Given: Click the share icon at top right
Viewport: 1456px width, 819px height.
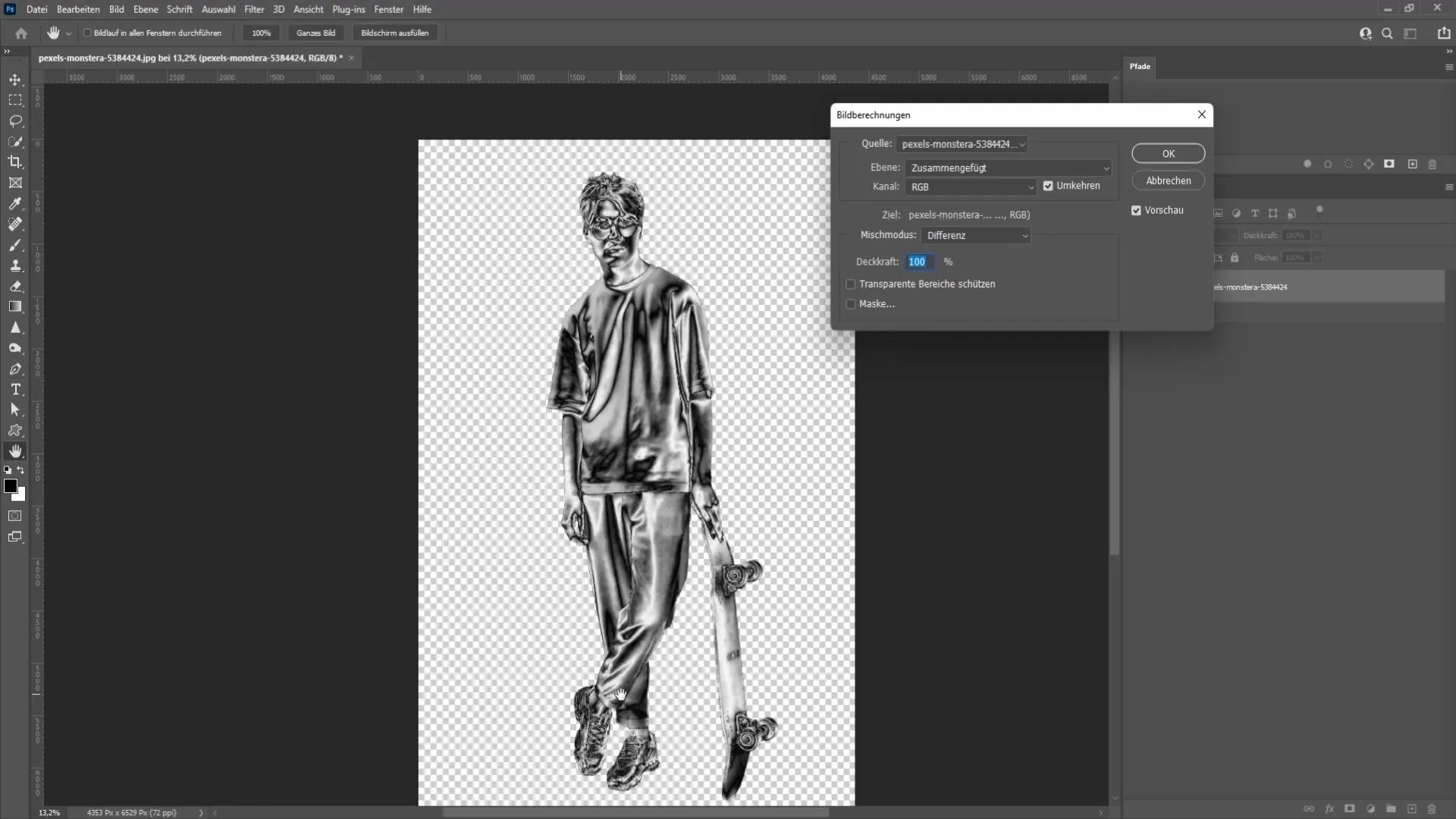Looking at the screenshot, I should pyautogui.click(x=1444, y=33).
